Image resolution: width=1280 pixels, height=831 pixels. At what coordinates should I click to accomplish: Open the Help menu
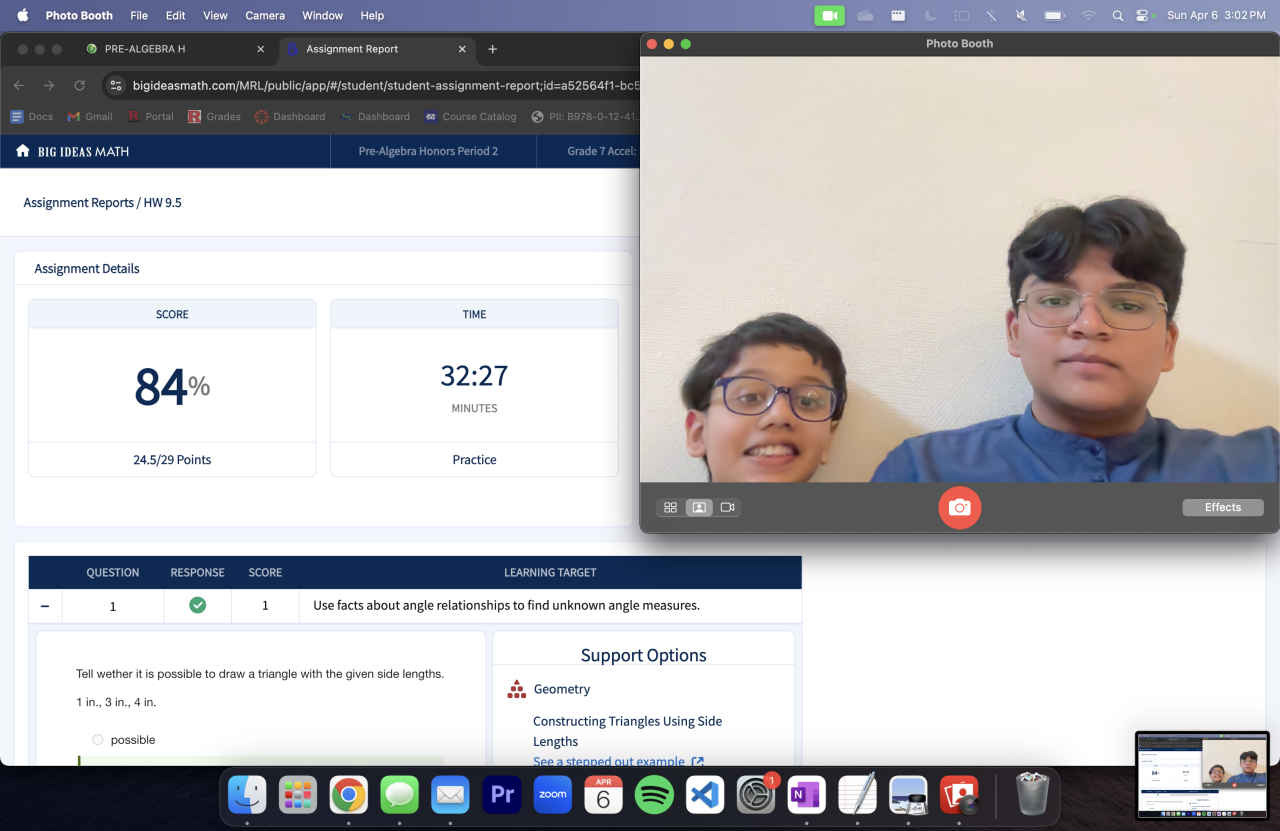tap(372, 16)
